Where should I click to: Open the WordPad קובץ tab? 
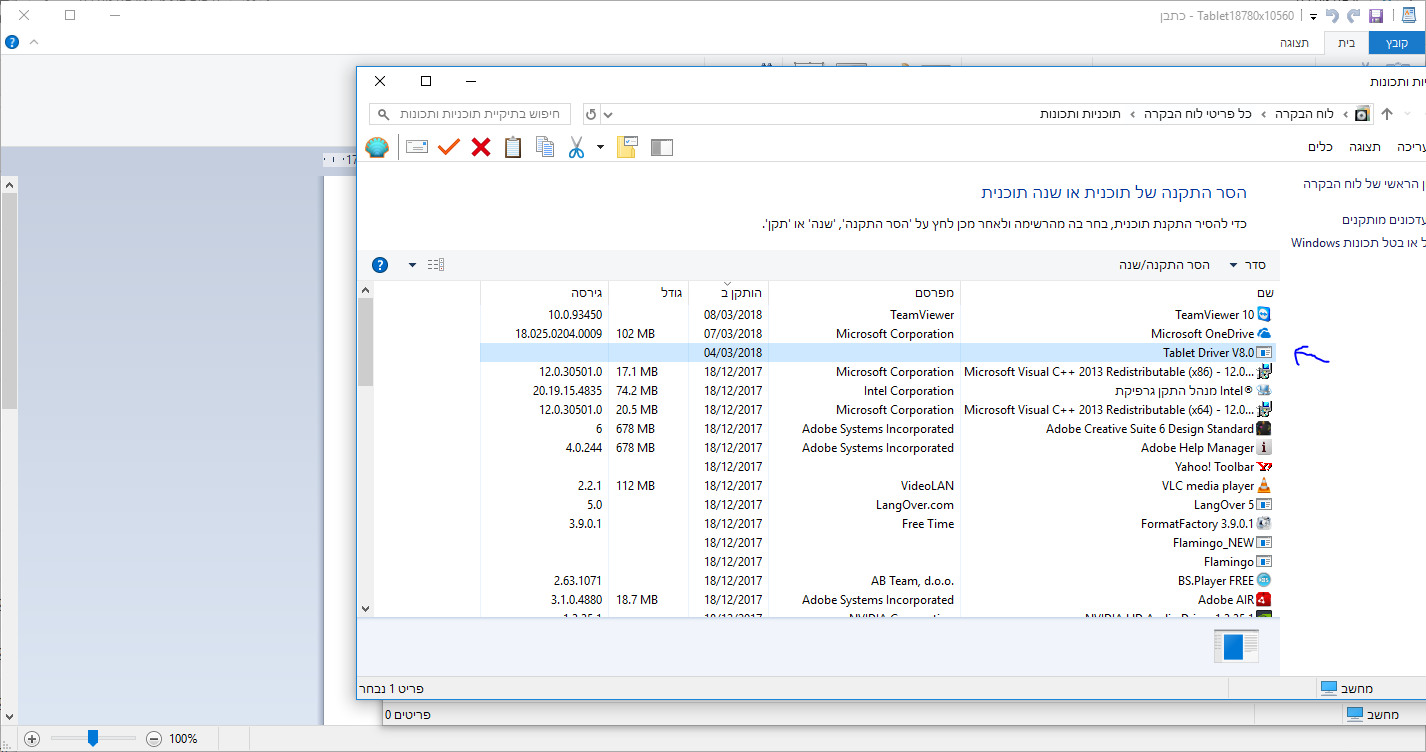(1395, 43)
